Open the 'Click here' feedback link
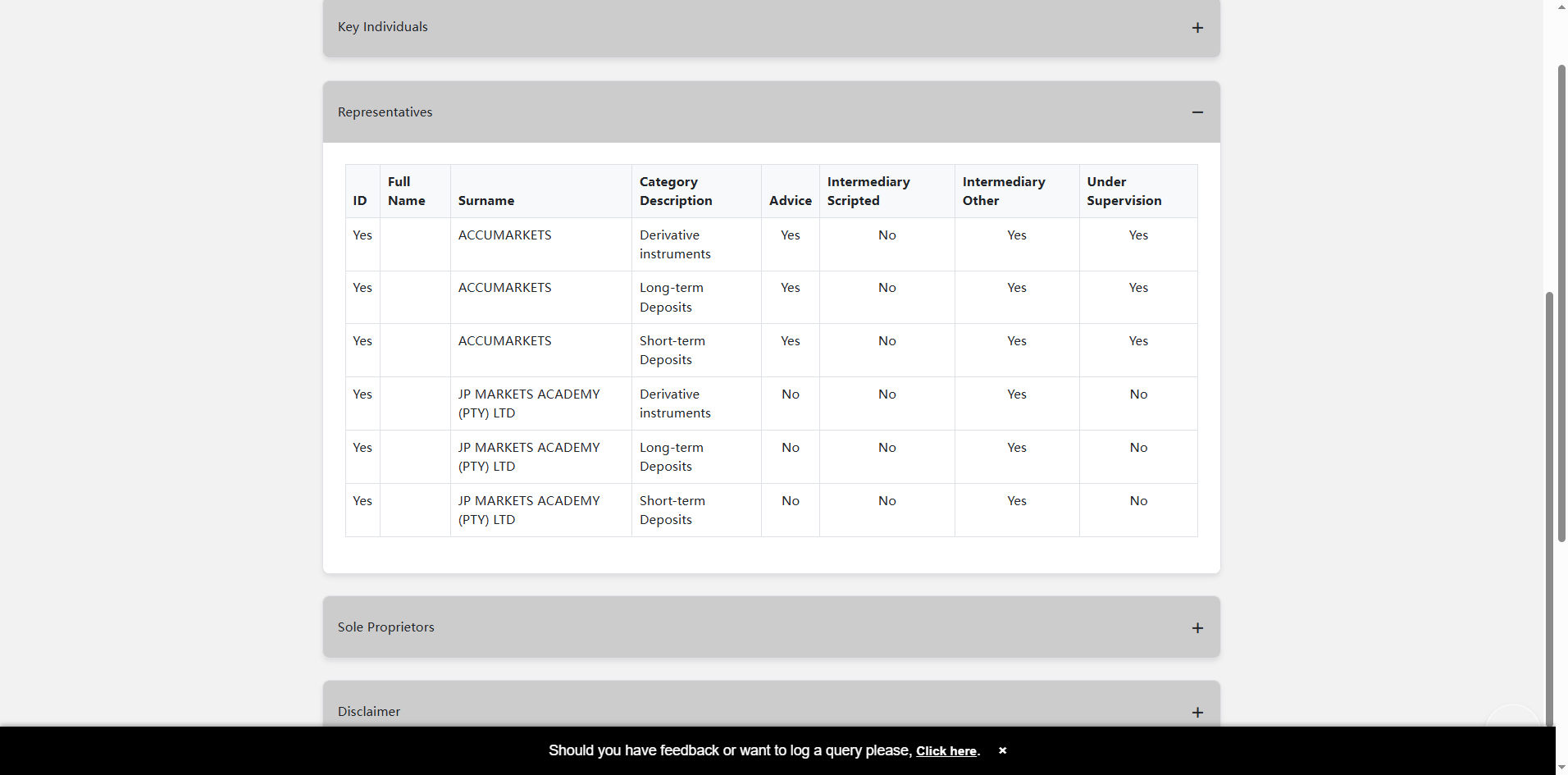Screen dimensions: 1568x775 946,751
